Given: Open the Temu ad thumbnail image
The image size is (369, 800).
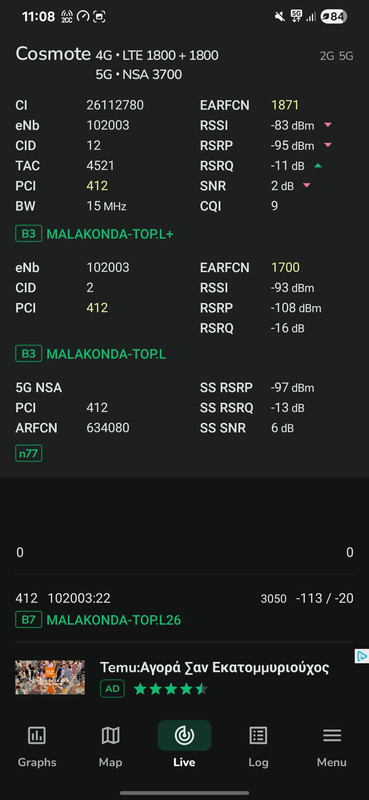Looking at the screenshot, I should click(x=50, y=677).
